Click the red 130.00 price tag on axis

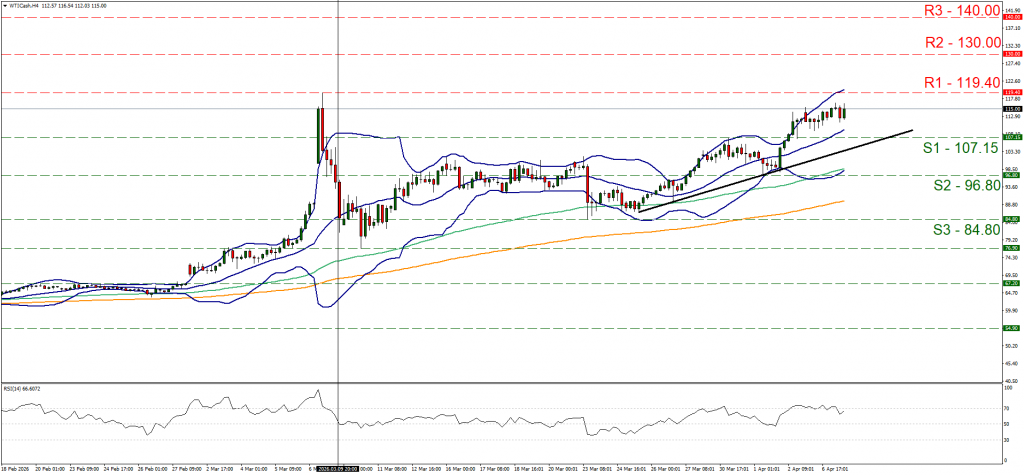pos(1012,53)
